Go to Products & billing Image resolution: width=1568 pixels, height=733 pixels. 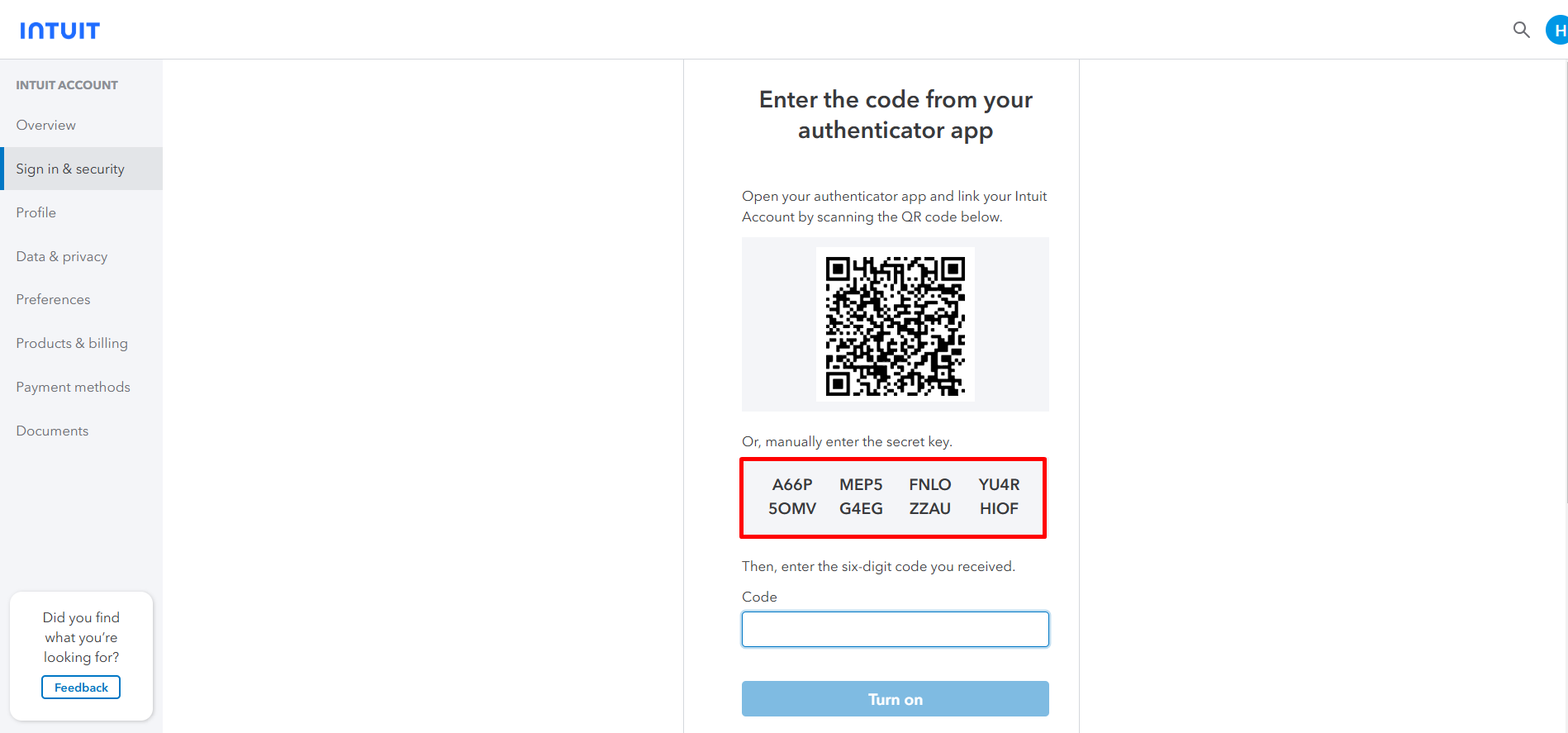(x=72, y=343)
